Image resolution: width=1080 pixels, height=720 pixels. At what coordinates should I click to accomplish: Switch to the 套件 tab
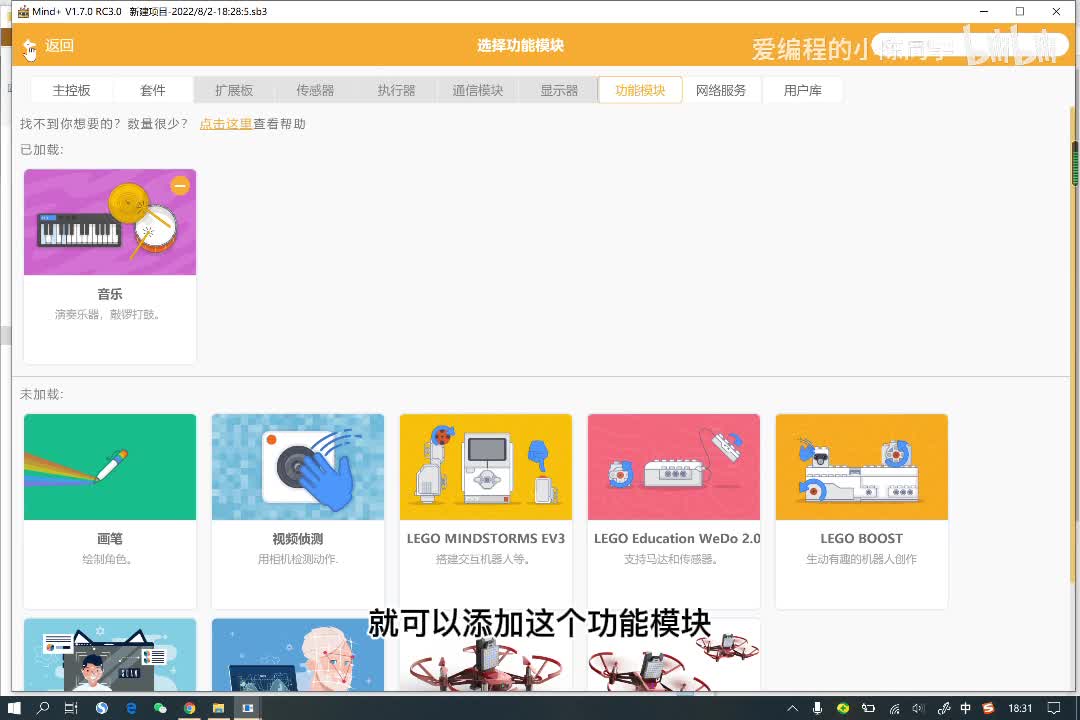153,90
